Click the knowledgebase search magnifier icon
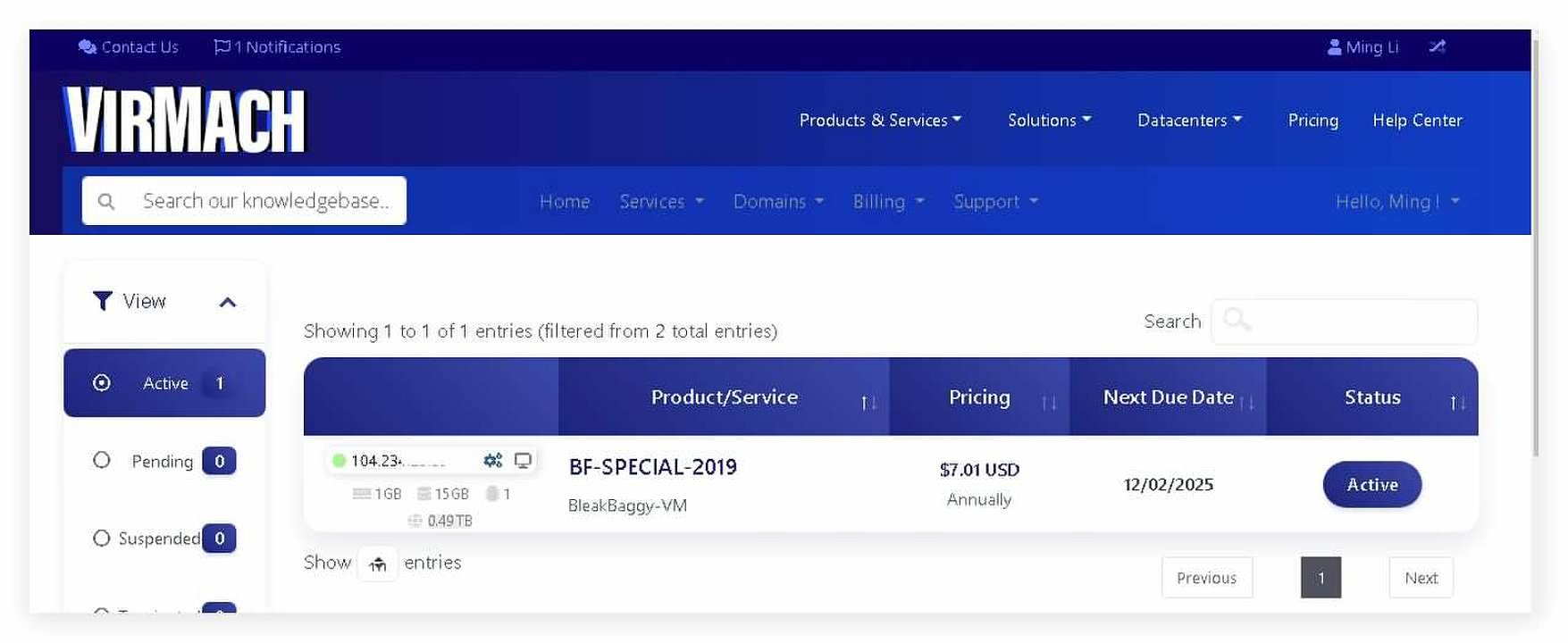Image resolution: width=1568 pixels, height=643 pixels. tap(106, 202)
